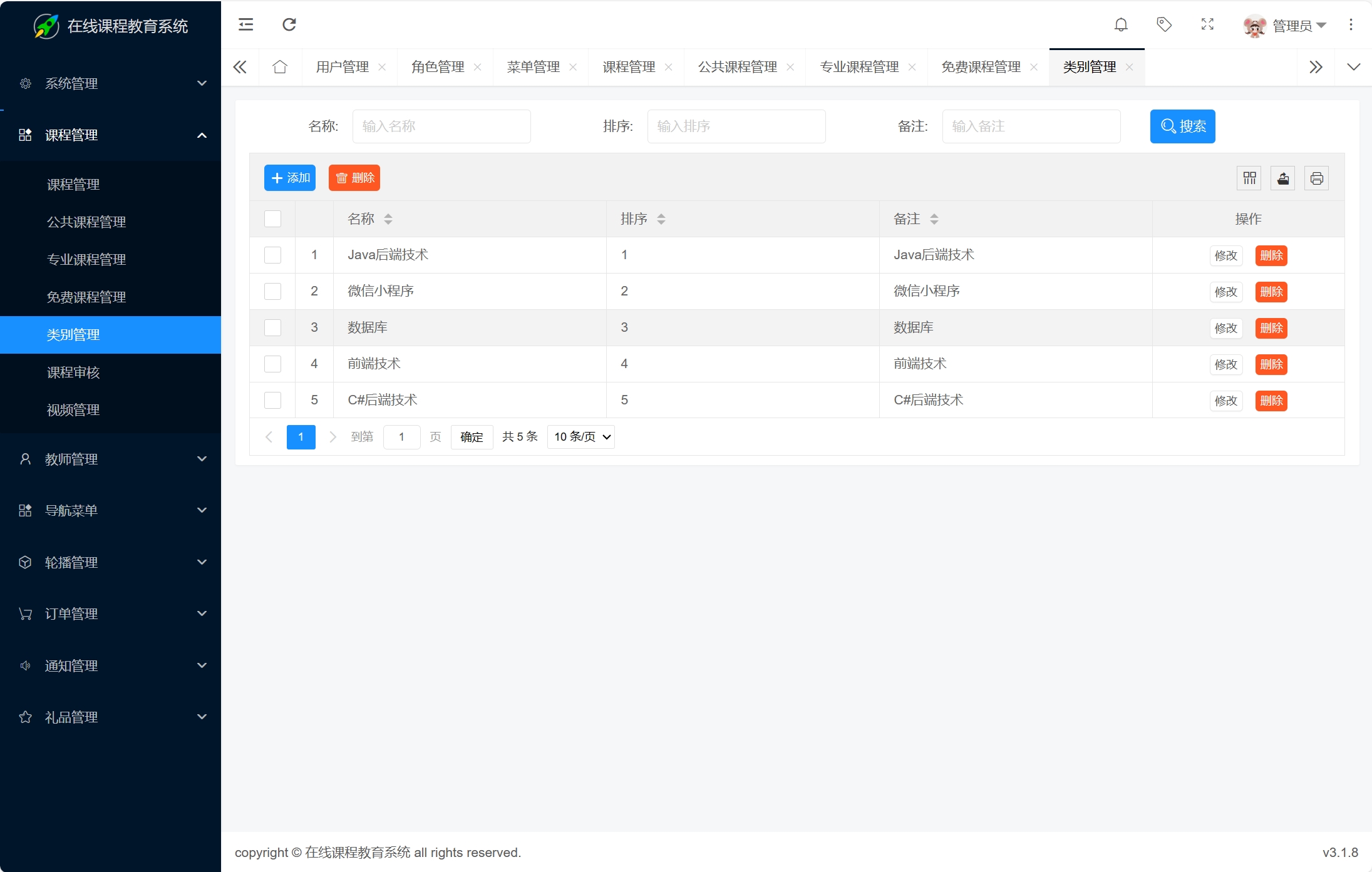Image resolution: width=1372 pixels, height=872 pixels.
Task: Click the blue 搜索 button
Action: point(1182,126)
